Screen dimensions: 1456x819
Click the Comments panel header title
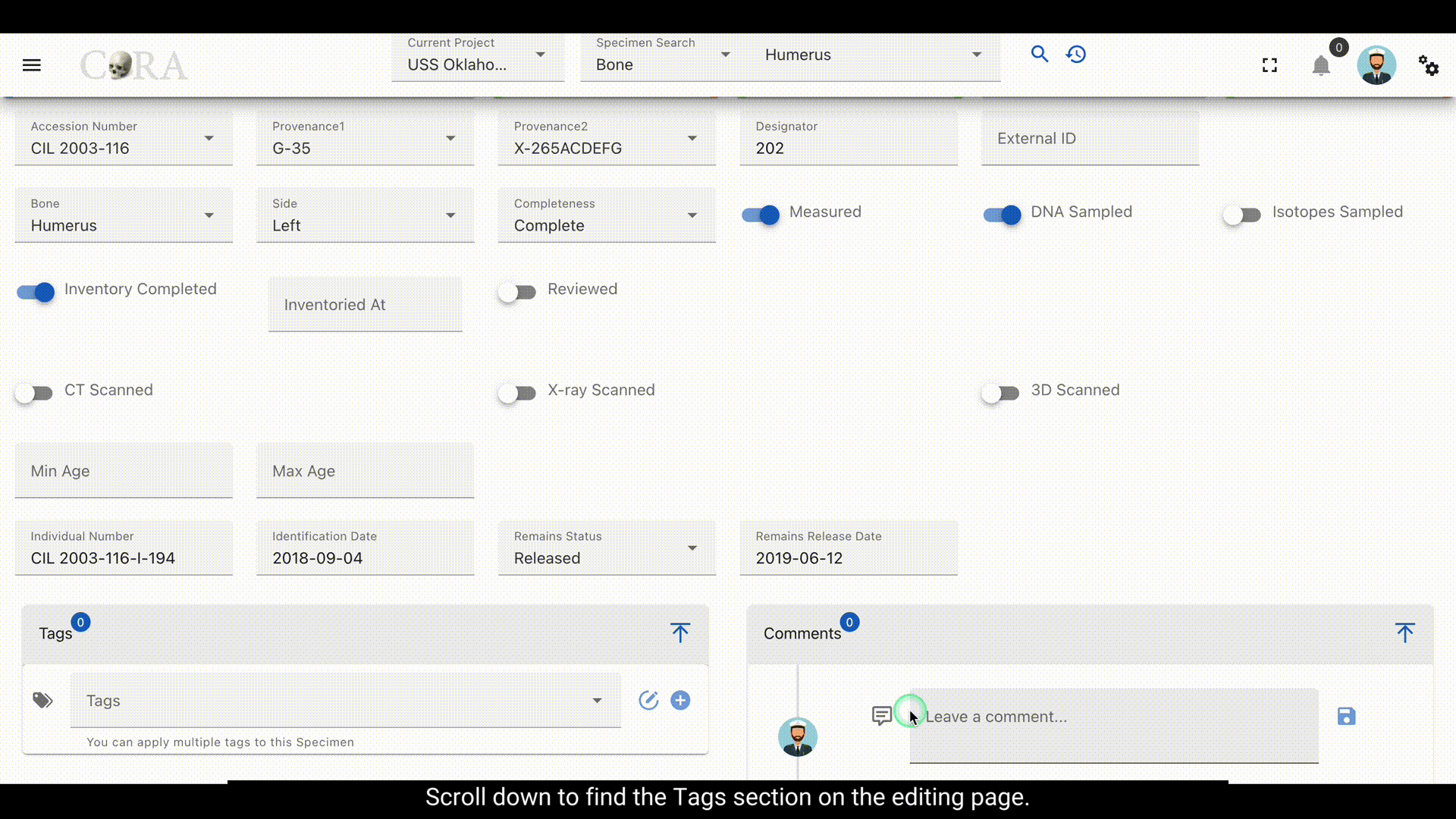[x=802, y=633]
